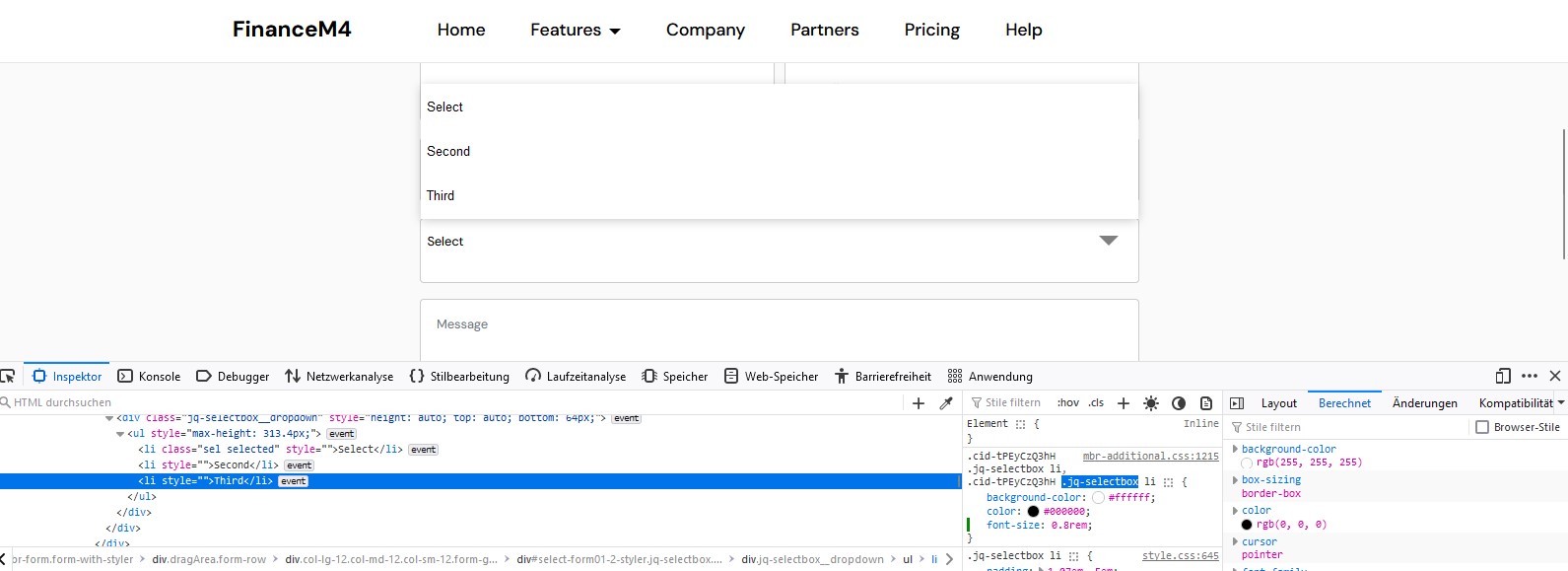Screen dimensions: 1568x571
Task: Open the Layout tab in sidebar
Action: coord(1278,403)
